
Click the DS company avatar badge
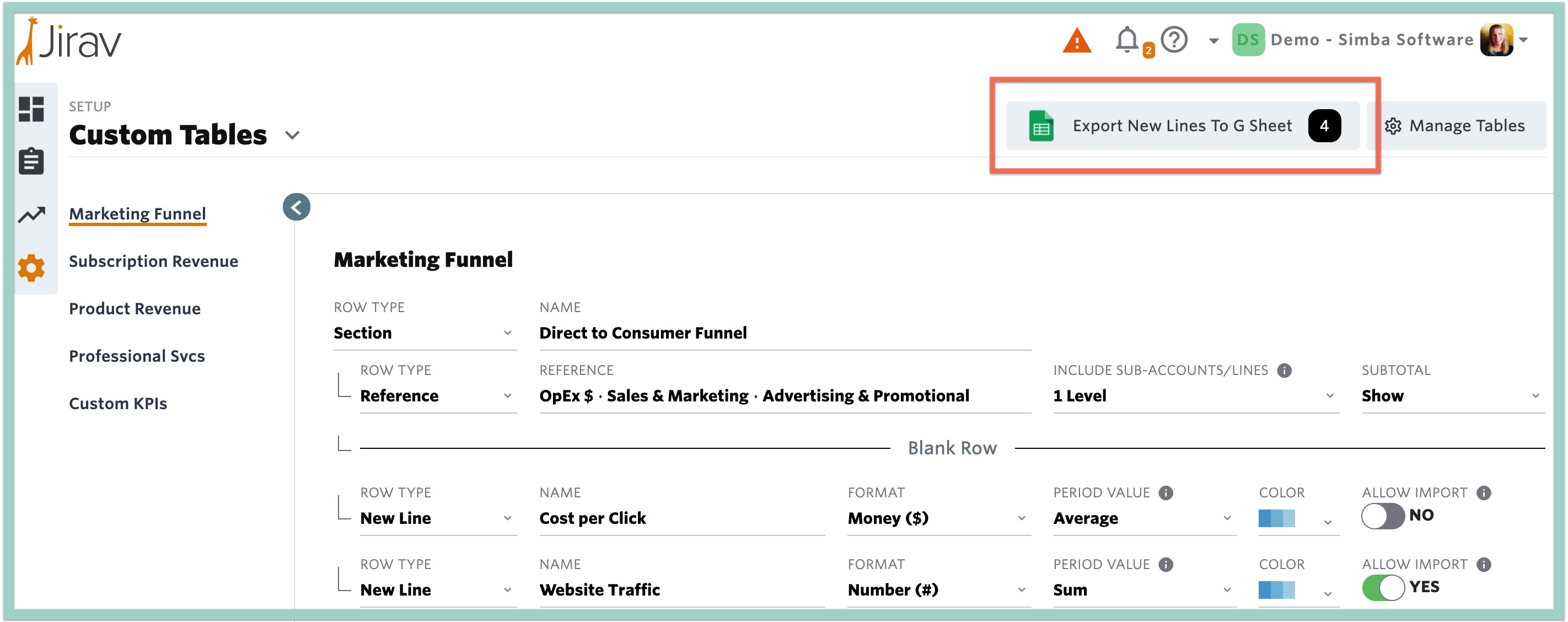click(1248, 40)
